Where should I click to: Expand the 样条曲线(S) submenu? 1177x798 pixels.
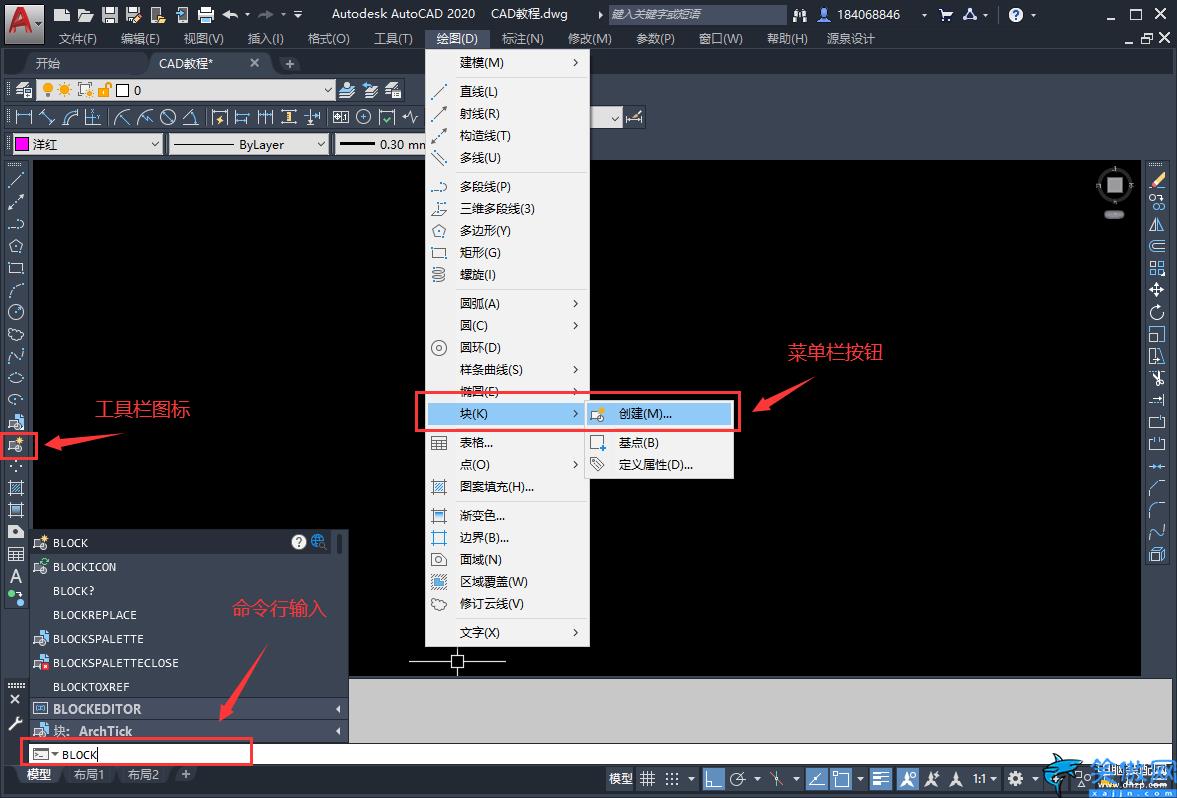click(x=507, y=369)
